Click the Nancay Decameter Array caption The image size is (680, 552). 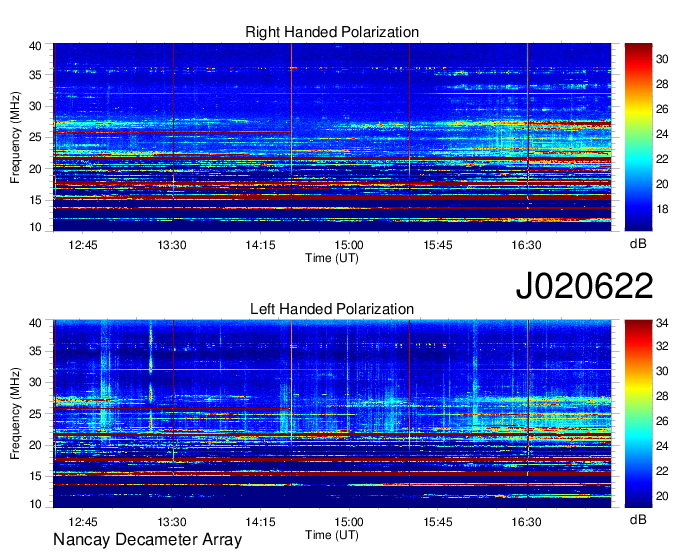(x=147, y=540)
